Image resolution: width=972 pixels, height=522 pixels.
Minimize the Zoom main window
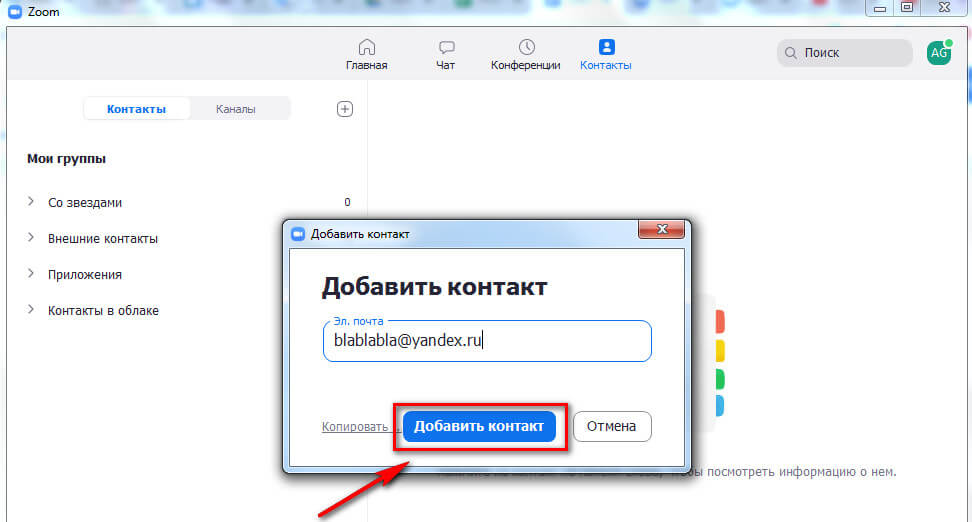coord(880,8)
